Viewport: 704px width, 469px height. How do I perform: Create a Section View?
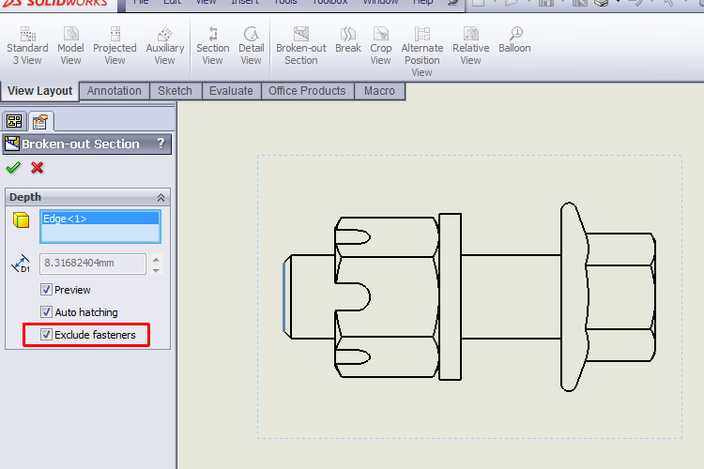tap(212, 46)
